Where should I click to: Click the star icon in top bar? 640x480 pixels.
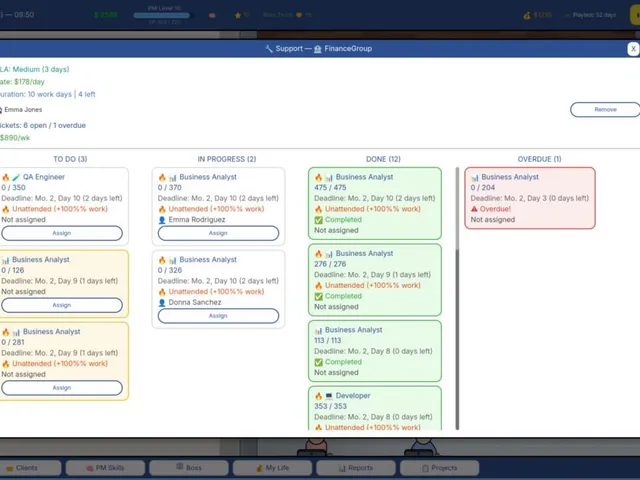pyautogui.click(x=238, y=15)
